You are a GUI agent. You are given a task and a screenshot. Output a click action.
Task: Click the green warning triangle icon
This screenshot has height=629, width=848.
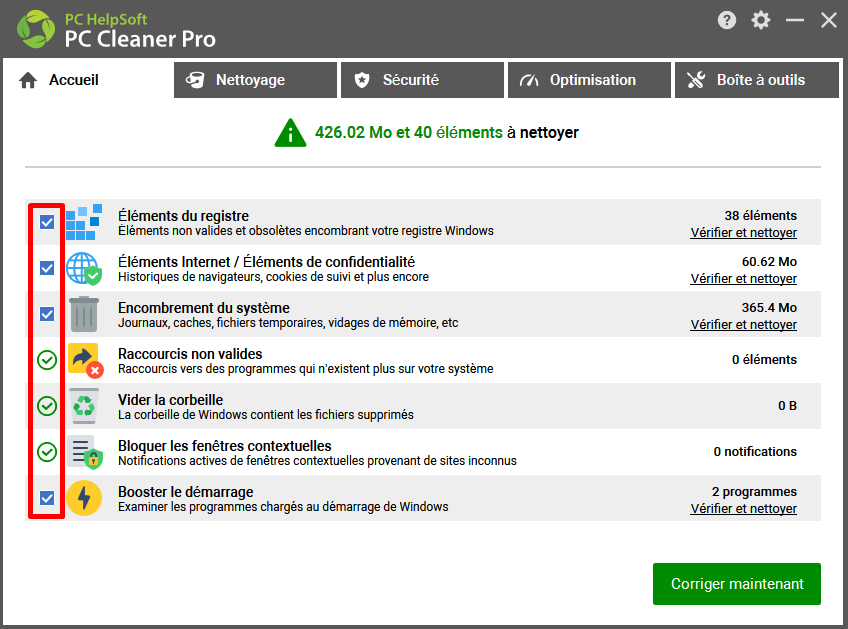pos(290,133)
